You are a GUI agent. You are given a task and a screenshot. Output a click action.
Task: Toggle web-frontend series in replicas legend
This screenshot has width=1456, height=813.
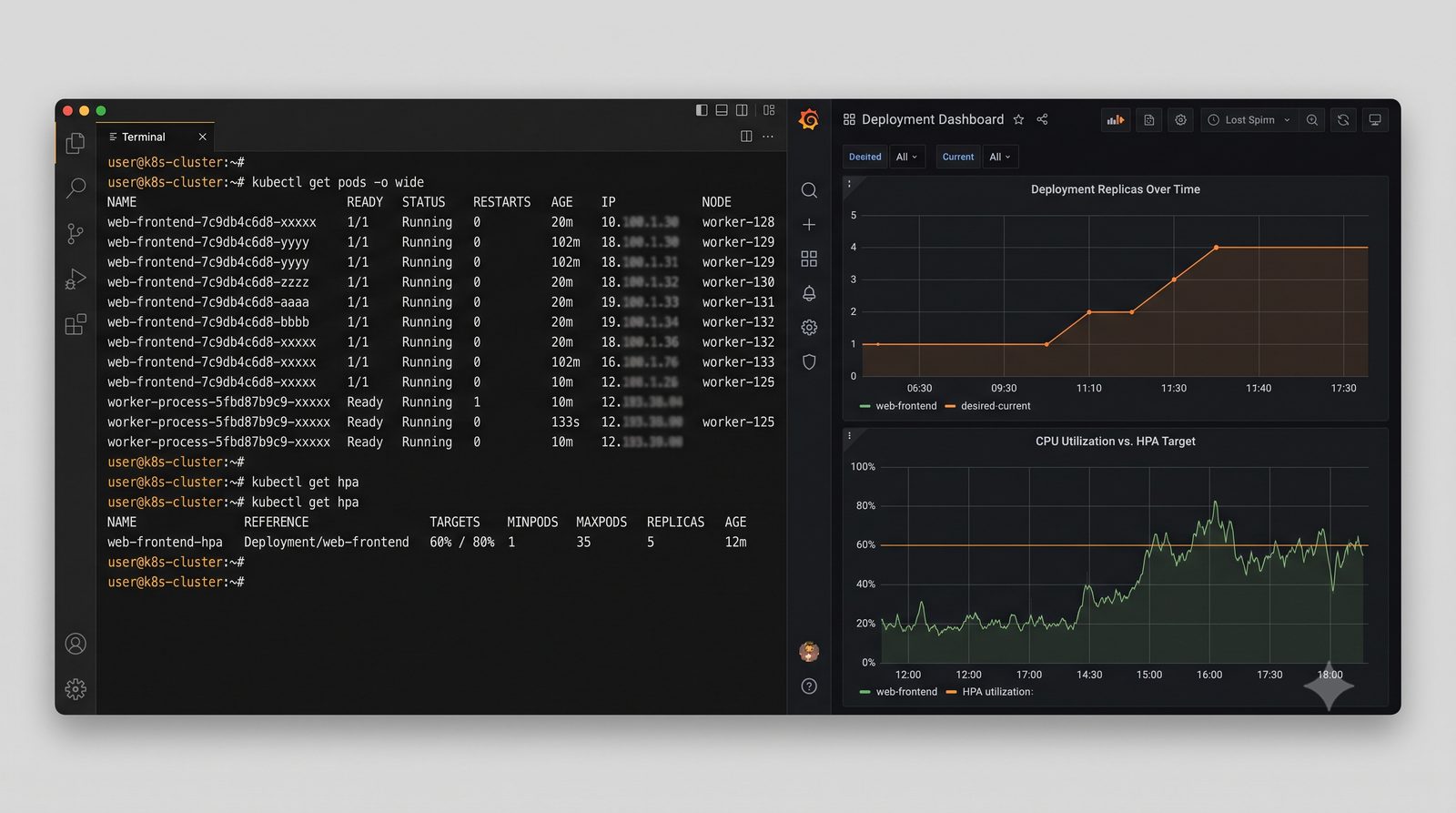point(906,406)
